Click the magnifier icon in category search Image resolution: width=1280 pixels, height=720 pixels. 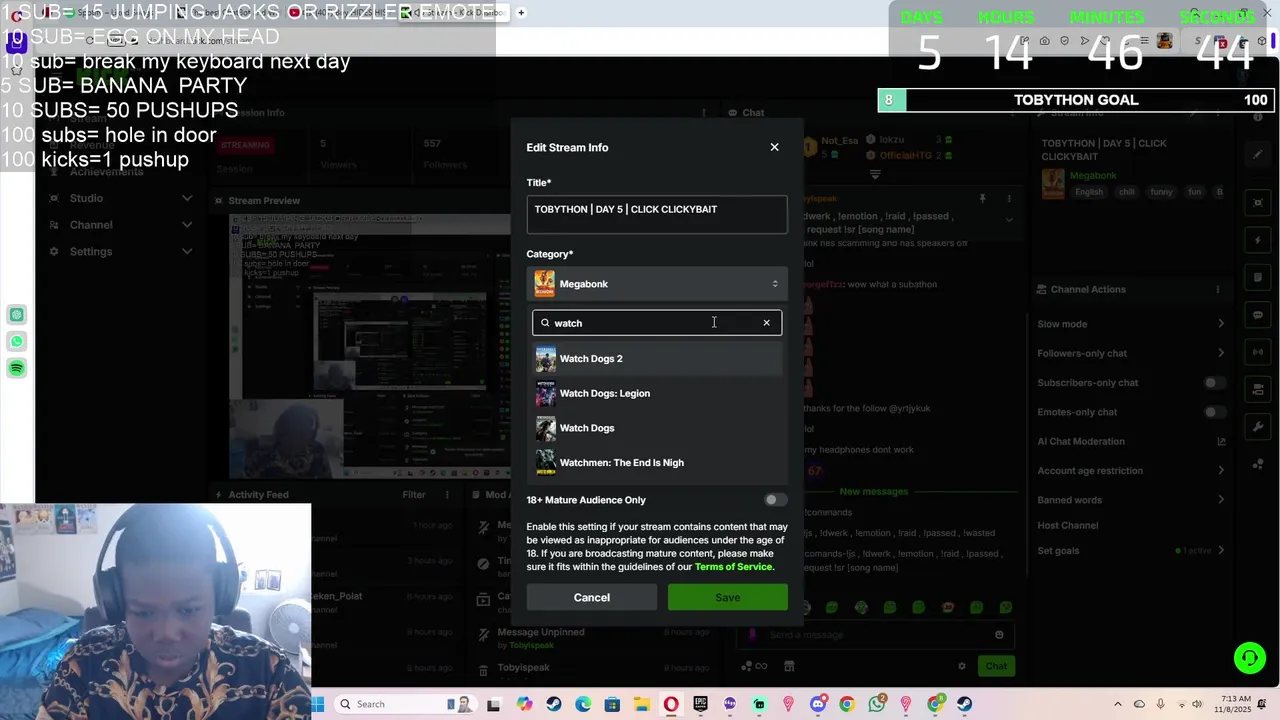[x=545, y=323]
